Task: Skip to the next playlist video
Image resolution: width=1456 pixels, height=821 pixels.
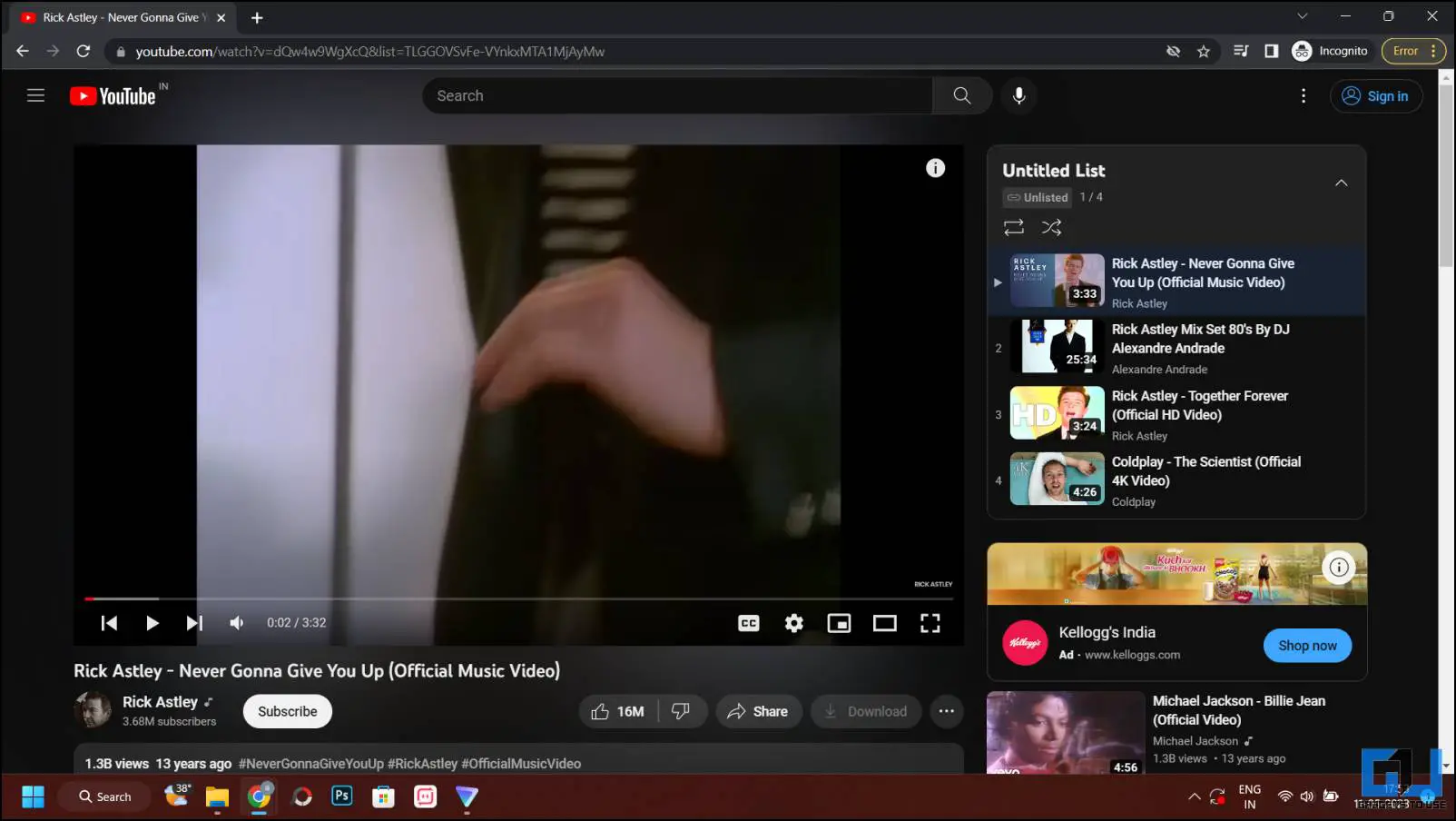Action: pos(194,623)
